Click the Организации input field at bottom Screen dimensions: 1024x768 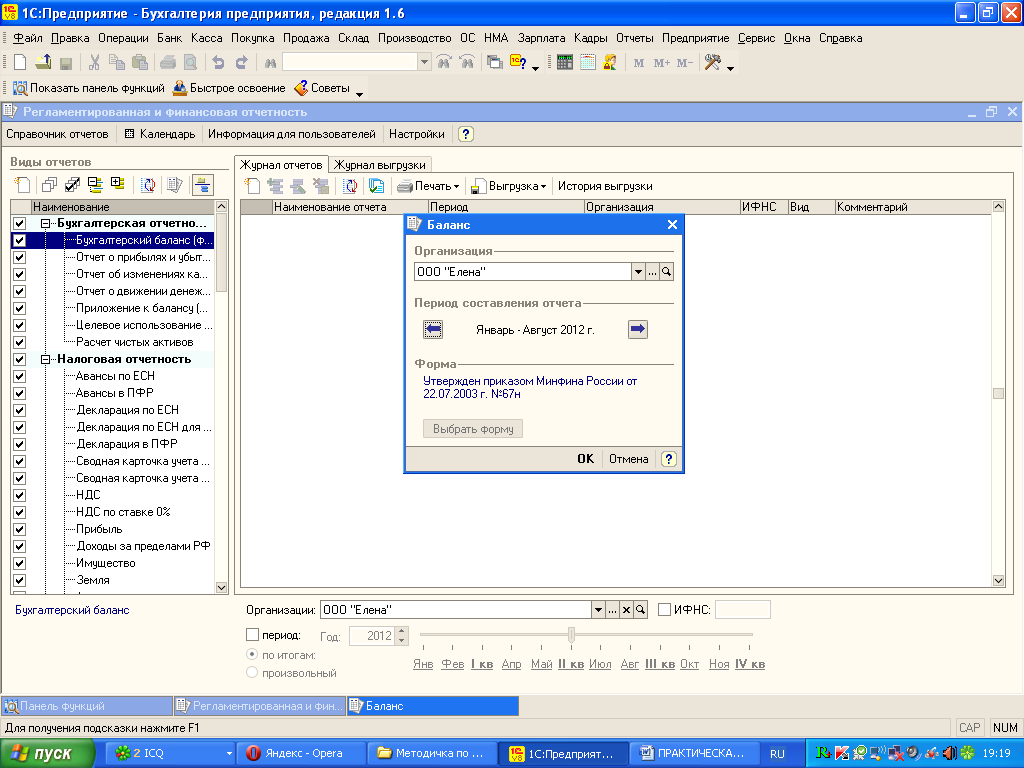pos(456,610)
